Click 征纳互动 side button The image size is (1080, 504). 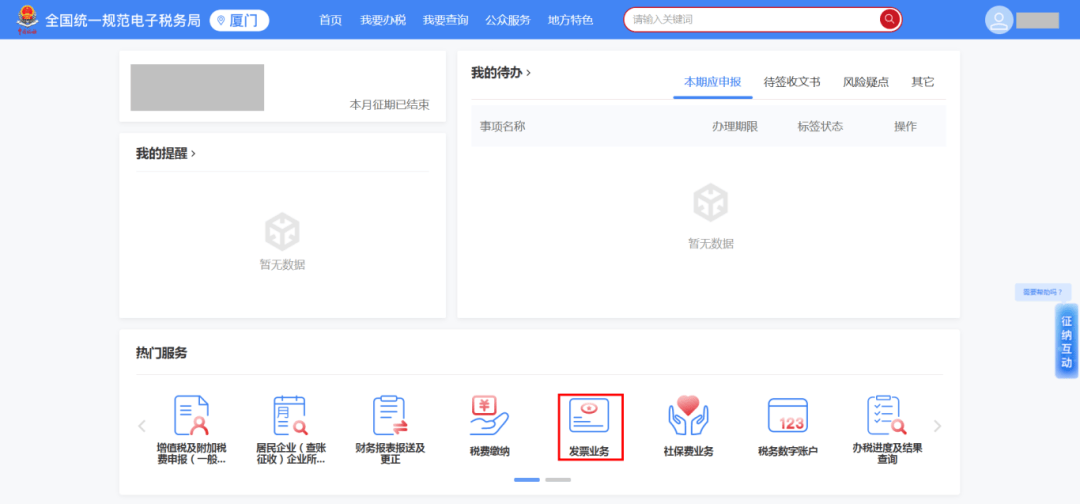(x=1066, y=342)
